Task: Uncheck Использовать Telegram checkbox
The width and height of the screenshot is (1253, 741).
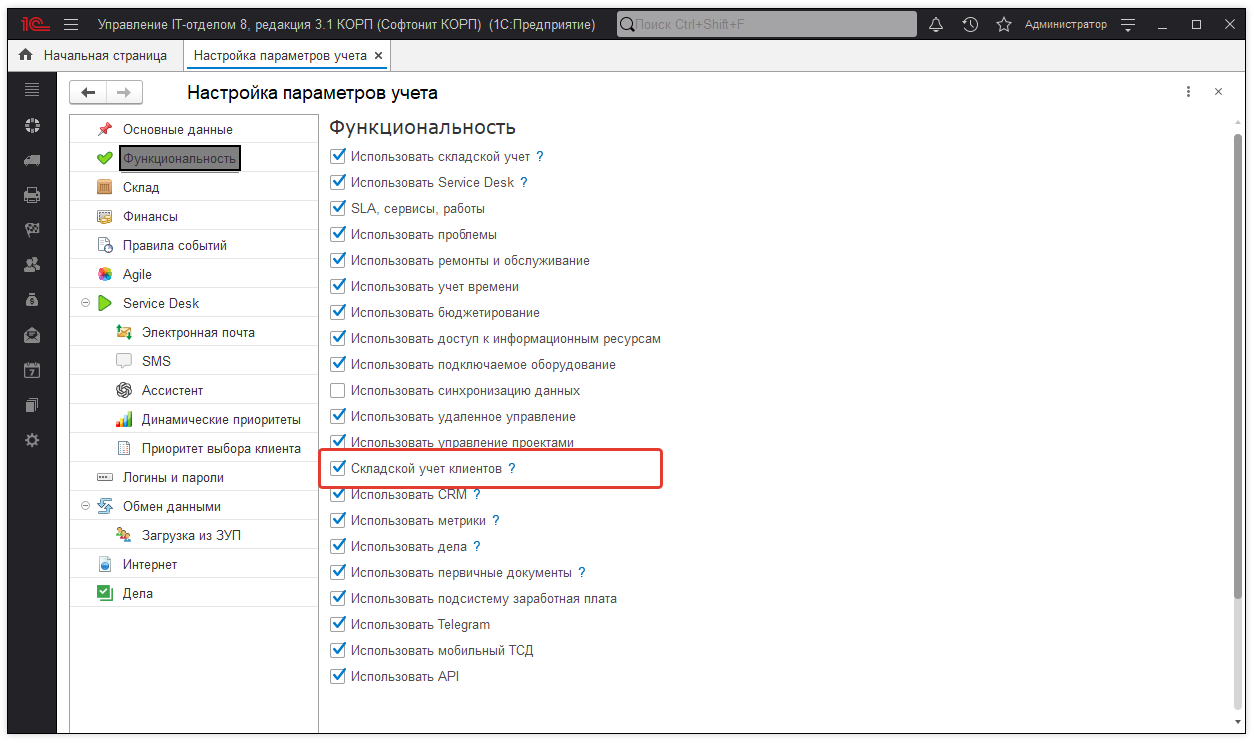Action: [338, 625]
